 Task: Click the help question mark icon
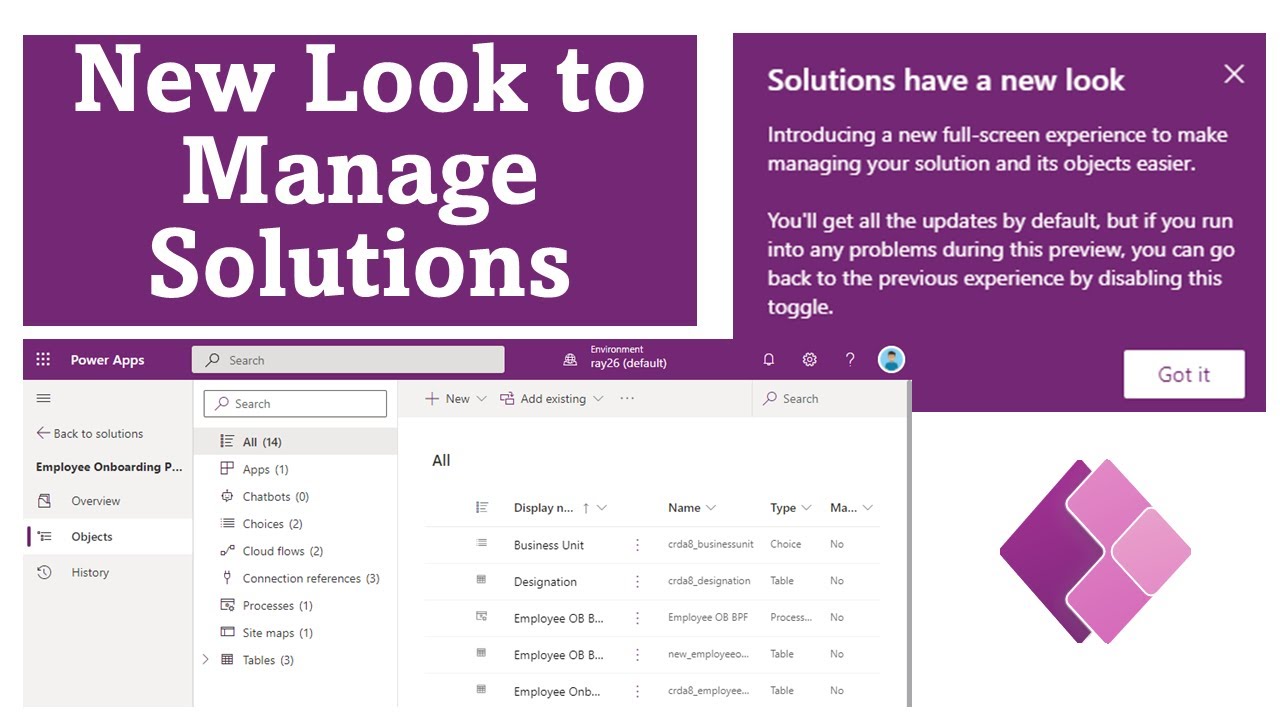850,360
